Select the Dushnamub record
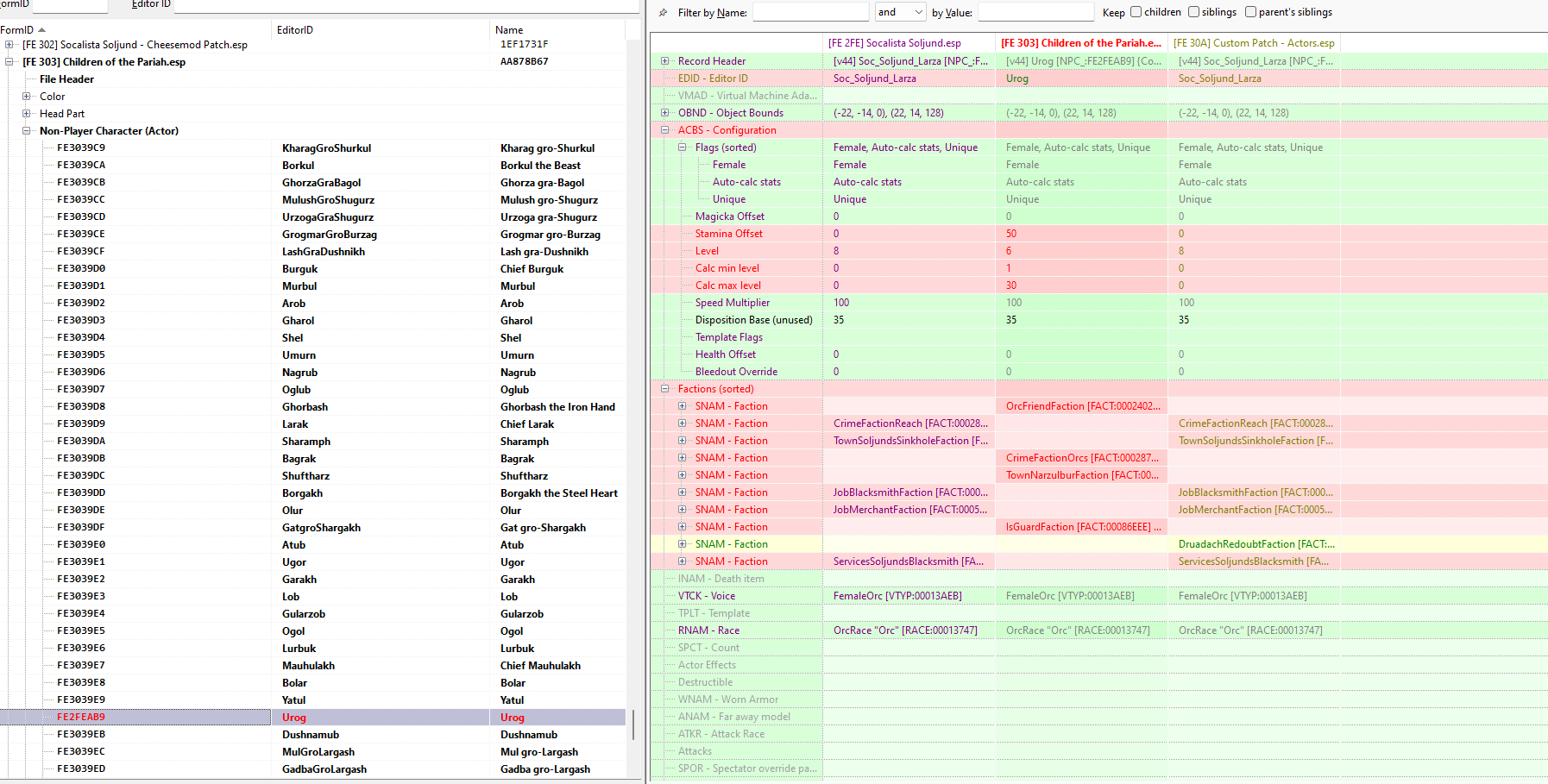 [312, 735]
